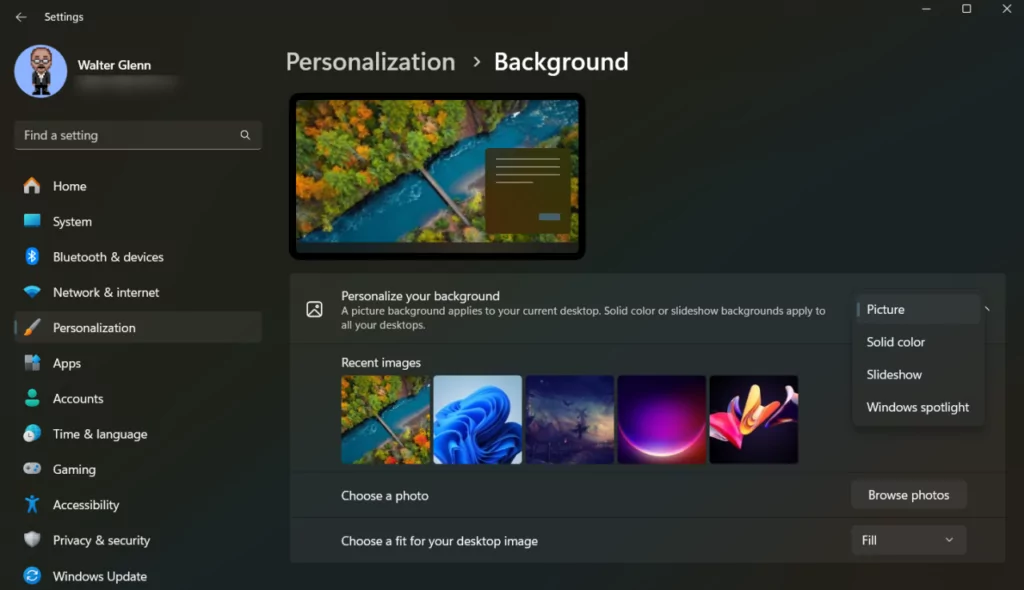Viewport: 1024px width, 590px height.
Task: Open Accessibility settings label
Action: click(86, 505)
